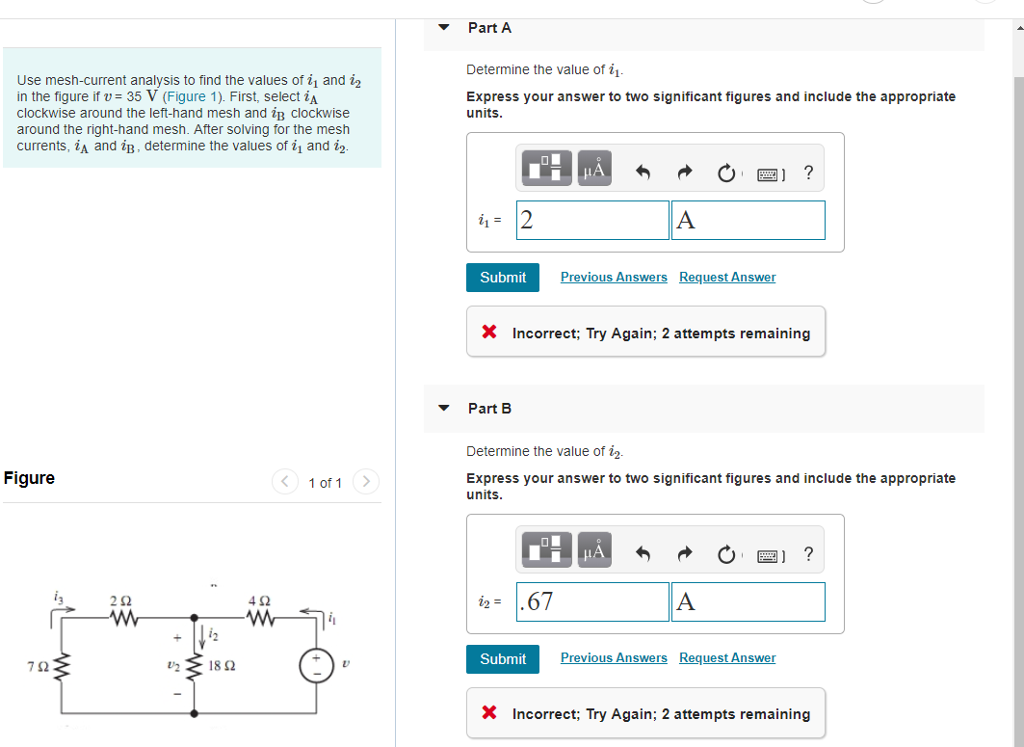The height and width of the screenshot is (747, 1024).
Task: Open Previous Answers for Part A
Action: pyautogui.click(x=613, y=277)
